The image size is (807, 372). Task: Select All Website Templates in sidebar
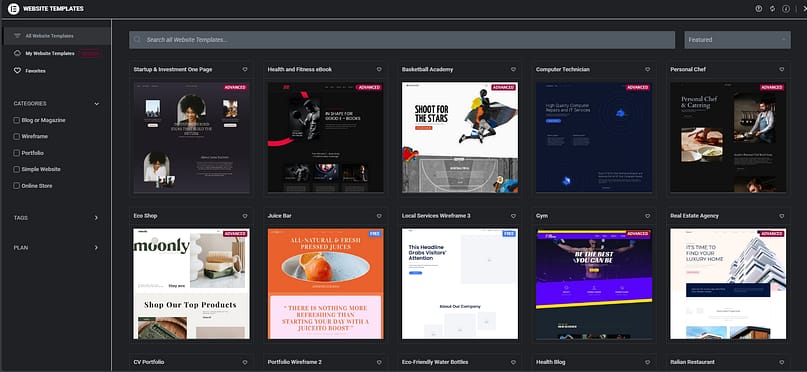point(56,36)
